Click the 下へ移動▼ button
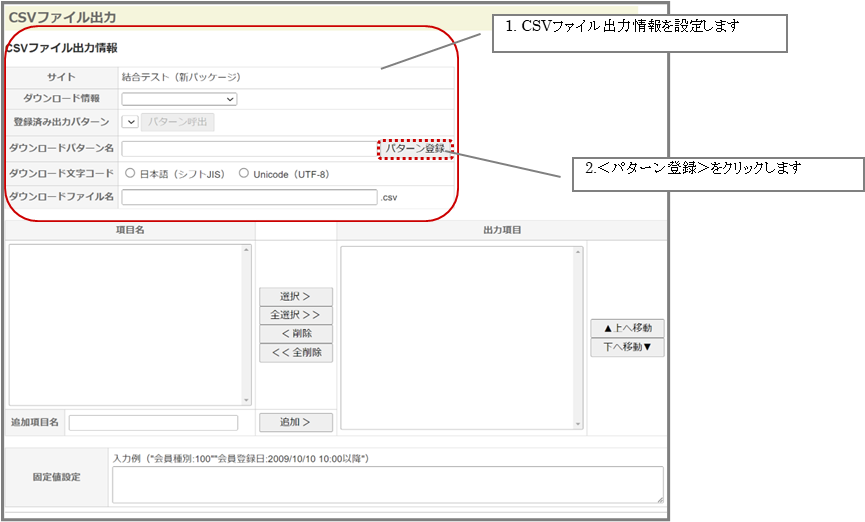This screenshot has height=522, width=865. [x=627, y=348]
